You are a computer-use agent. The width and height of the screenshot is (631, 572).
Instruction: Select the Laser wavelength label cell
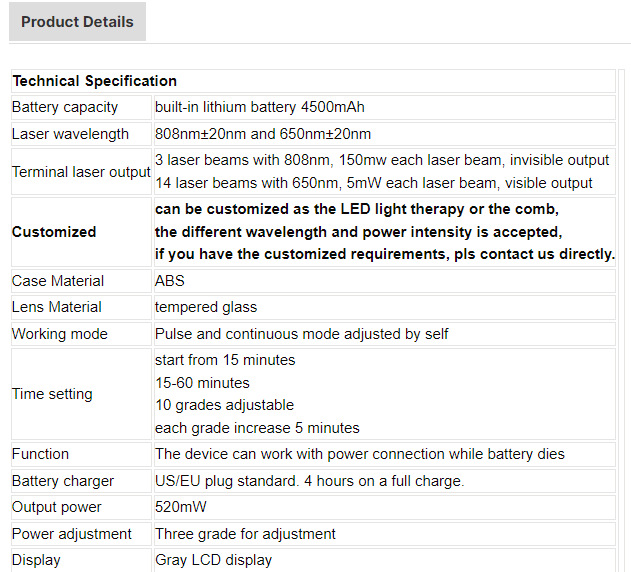coord(70,134)
